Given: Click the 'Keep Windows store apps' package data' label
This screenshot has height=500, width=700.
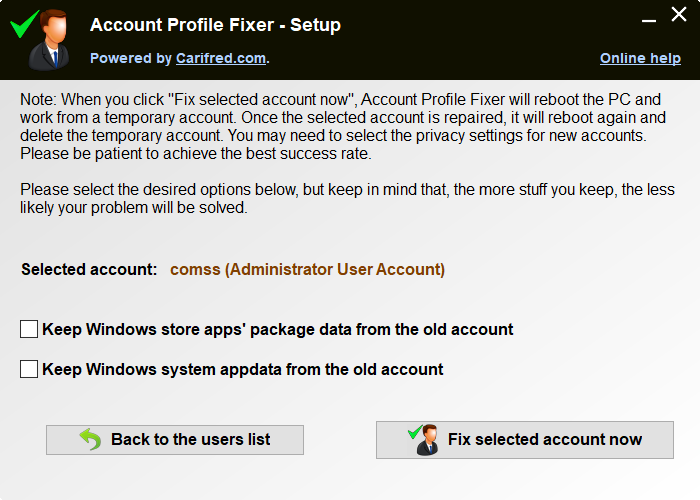Looking at the screenshot, I should click(x=277, y=329).
